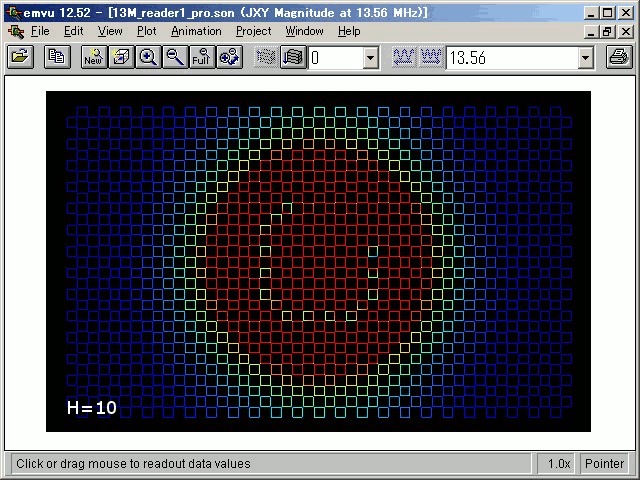Open the Help menu
Screen dimensions: 640x480
point(349,31)
